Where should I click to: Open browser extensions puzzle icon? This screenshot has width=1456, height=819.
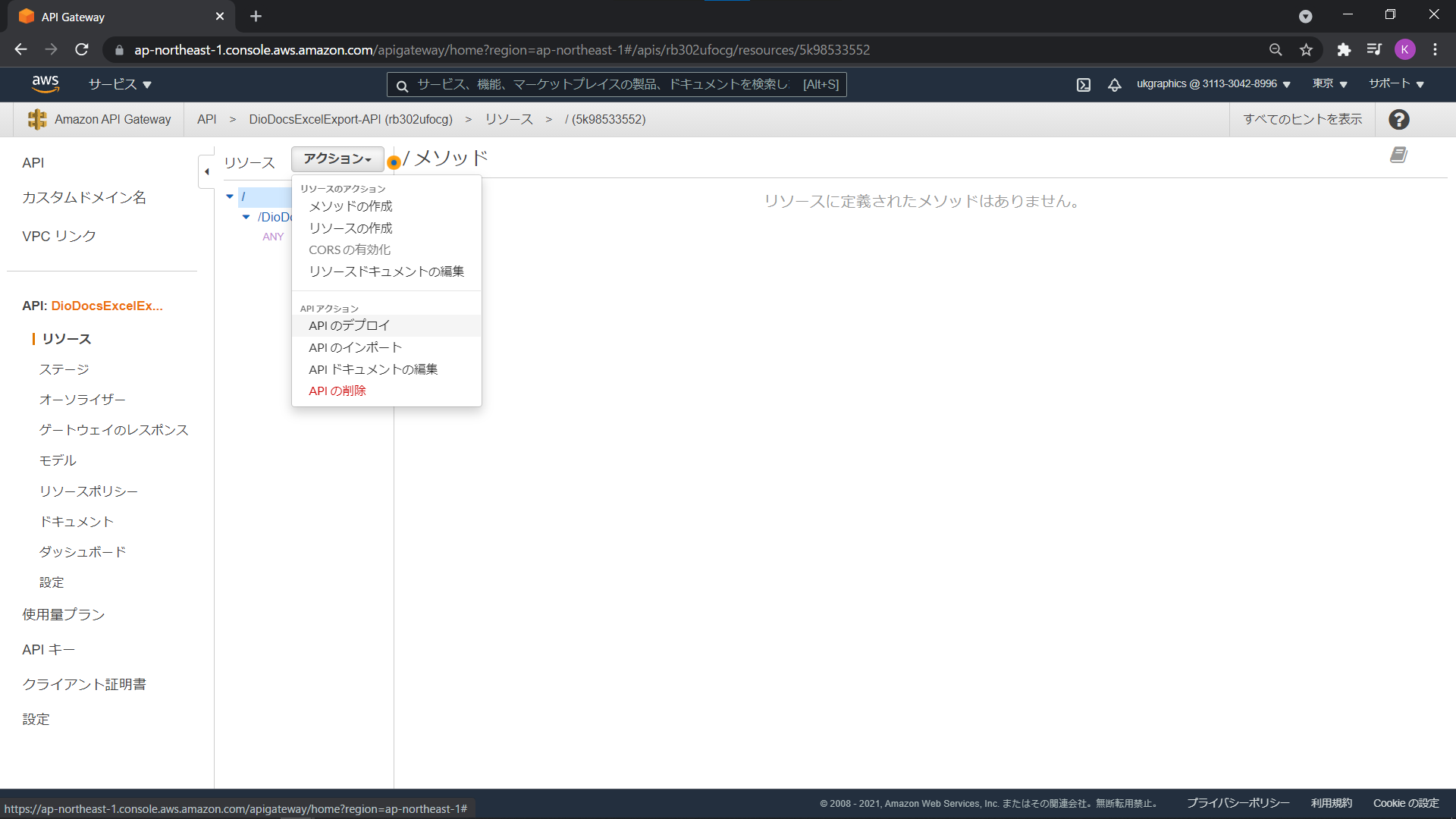click(x=1344, y=49)
